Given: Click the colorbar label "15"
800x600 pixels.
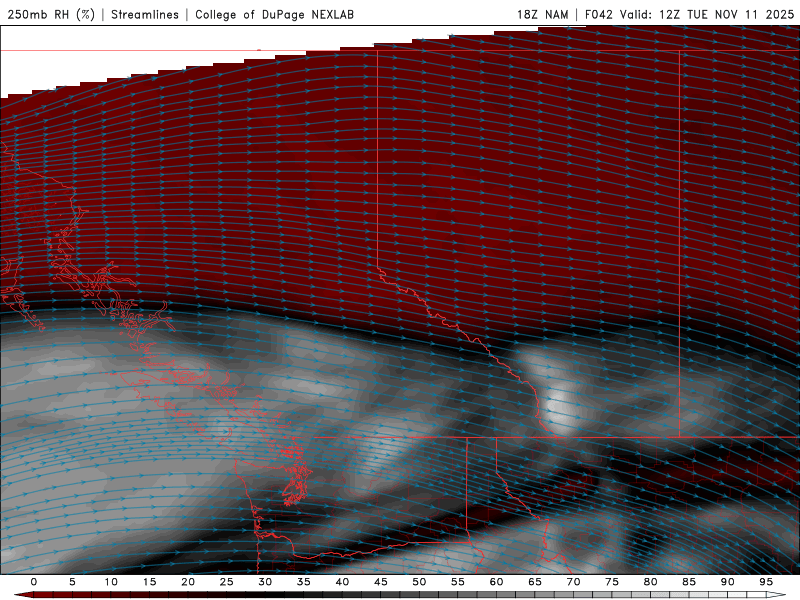Looking at the screenshot, I should click(149, 582).
